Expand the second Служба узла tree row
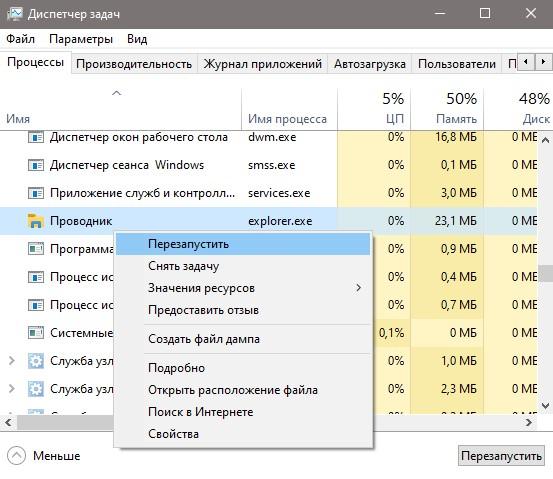The height and width of the screenshot is (479, 553). click(12, 389)
